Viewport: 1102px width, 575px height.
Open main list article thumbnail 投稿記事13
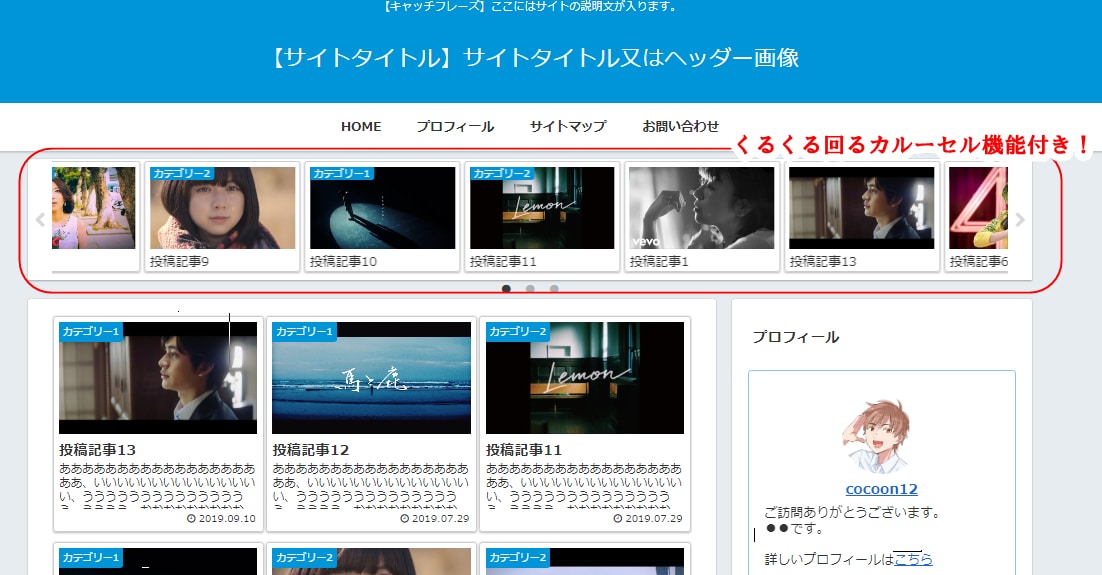point(158,378)
